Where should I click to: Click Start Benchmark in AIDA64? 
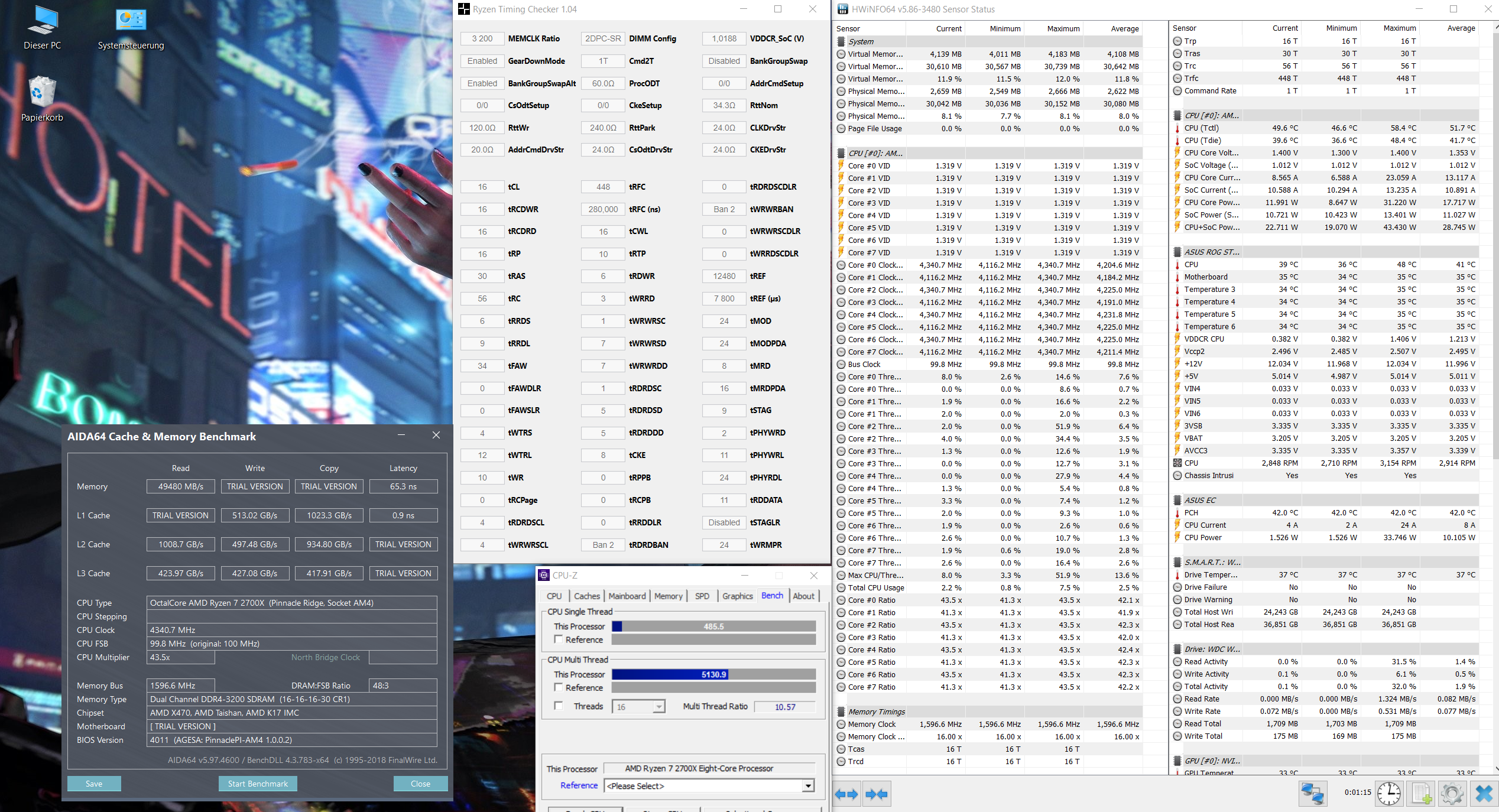point(258,784)
